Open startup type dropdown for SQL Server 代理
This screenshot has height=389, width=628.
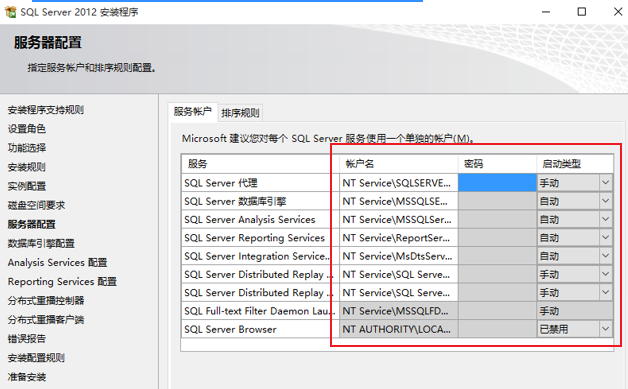click(606, 183)
